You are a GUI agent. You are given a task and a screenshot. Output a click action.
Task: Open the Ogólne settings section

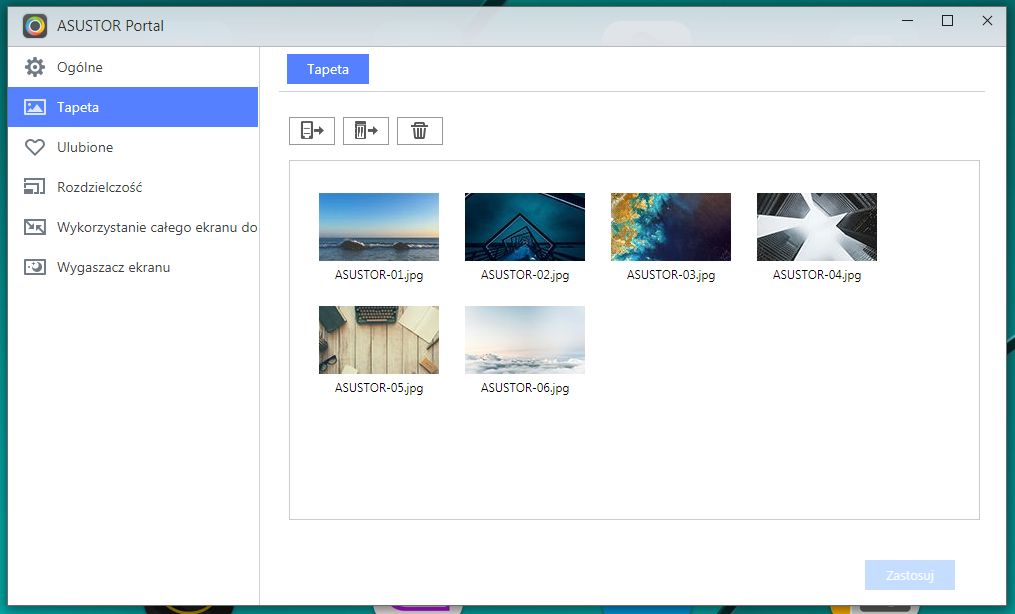133,67
